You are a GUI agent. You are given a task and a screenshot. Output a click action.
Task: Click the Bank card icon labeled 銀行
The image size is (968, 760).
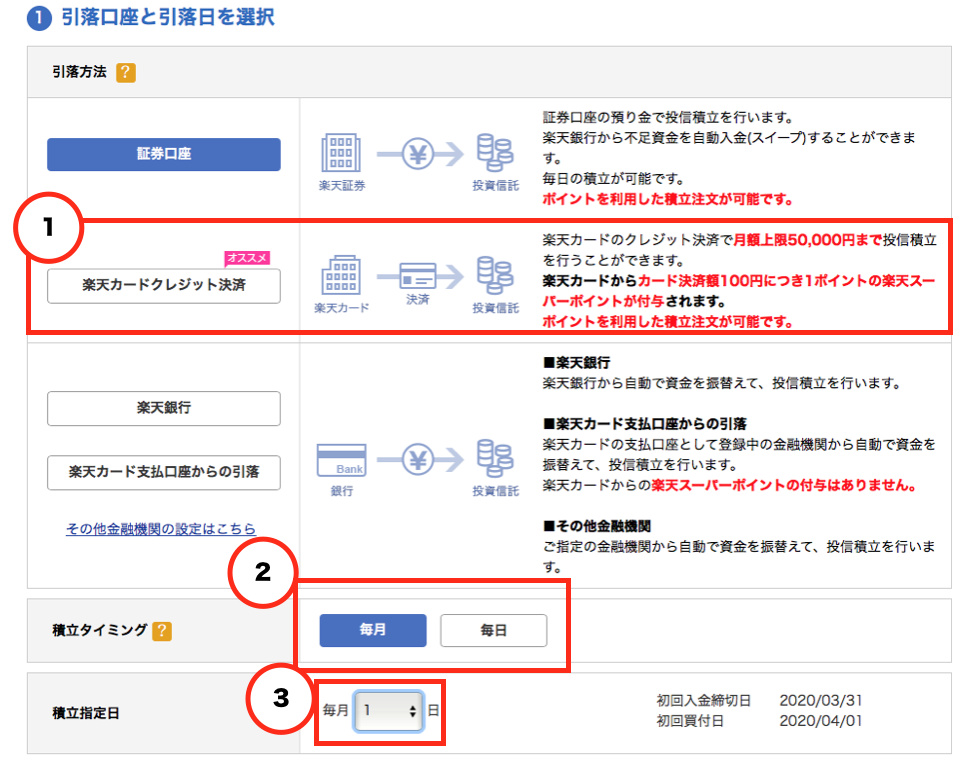click(341, 461)
